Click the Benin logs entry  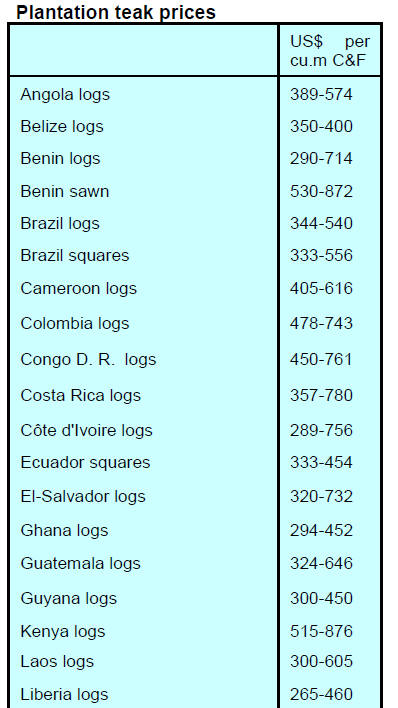tap(60, 159)
